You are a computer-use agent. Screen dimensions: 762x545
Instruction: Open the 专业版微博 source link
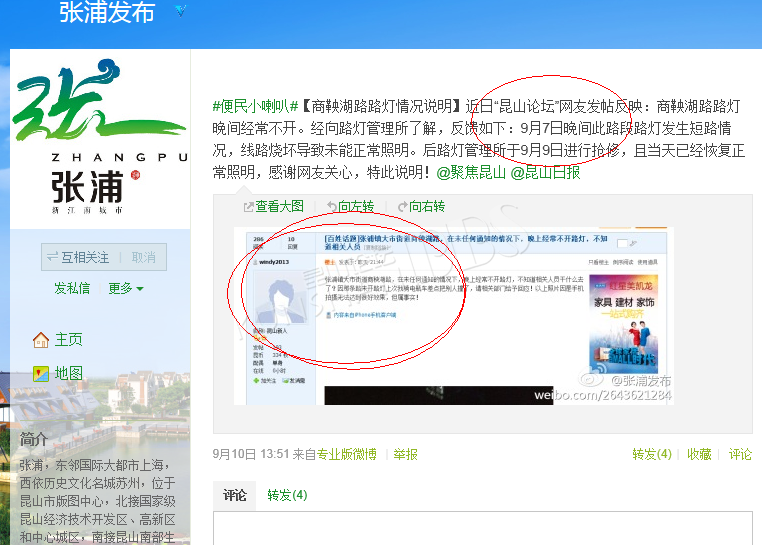tap(346, 454)
